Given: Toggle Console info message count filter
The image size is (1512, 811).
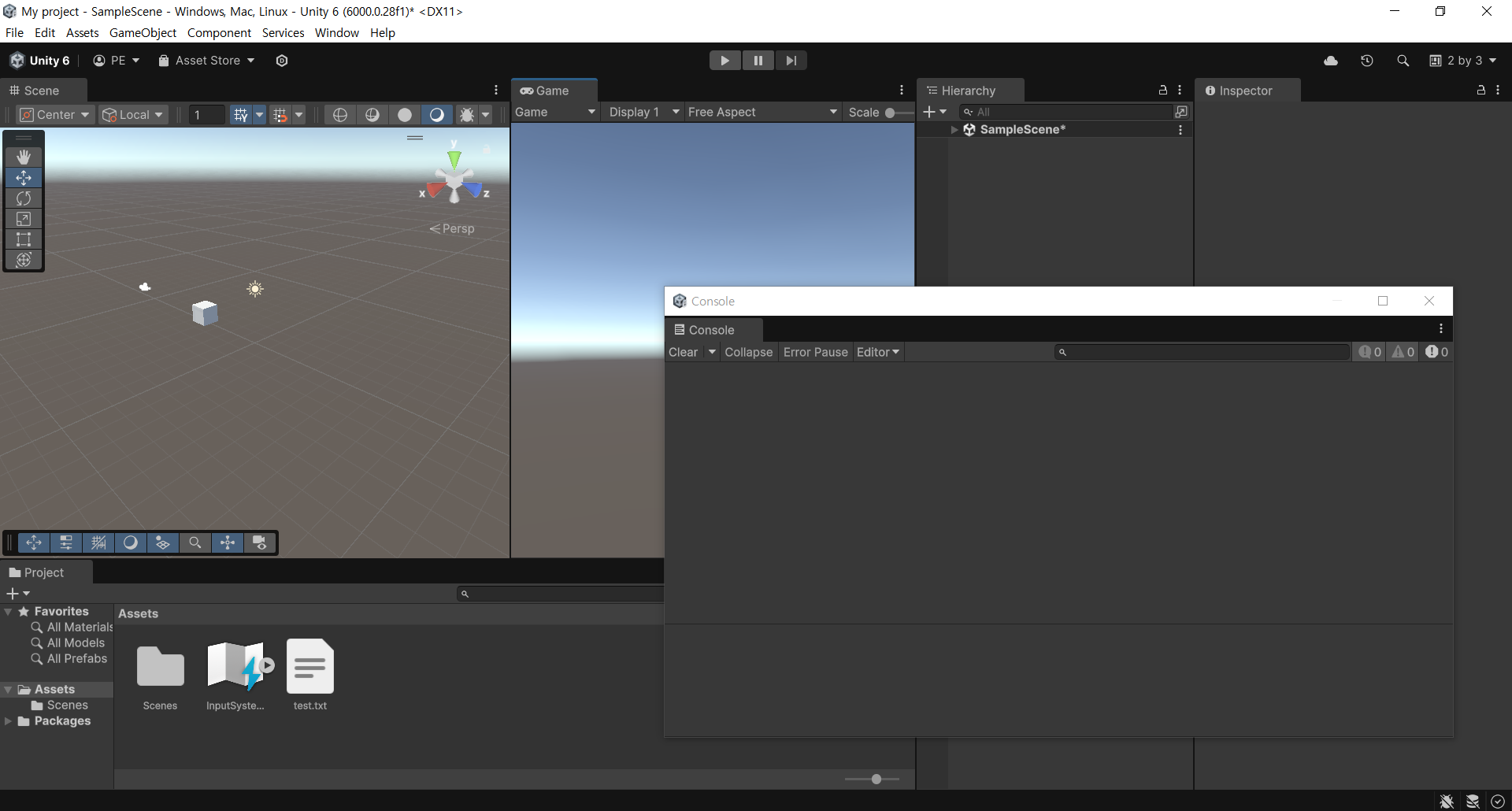Looking at the screenshot, I should tap(1370, 352).
